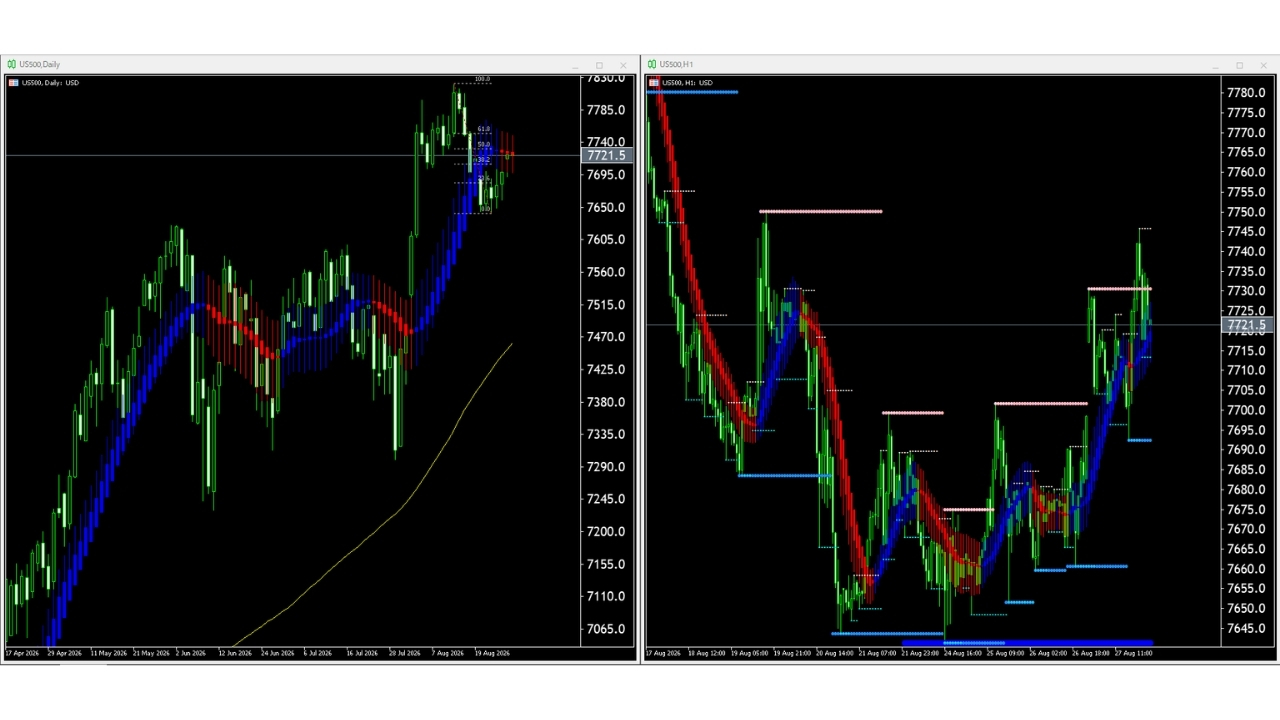Click the candlestick icon in the US500,H1 title bar
This screenshot has height=720, width=1280.
point(652,65)
